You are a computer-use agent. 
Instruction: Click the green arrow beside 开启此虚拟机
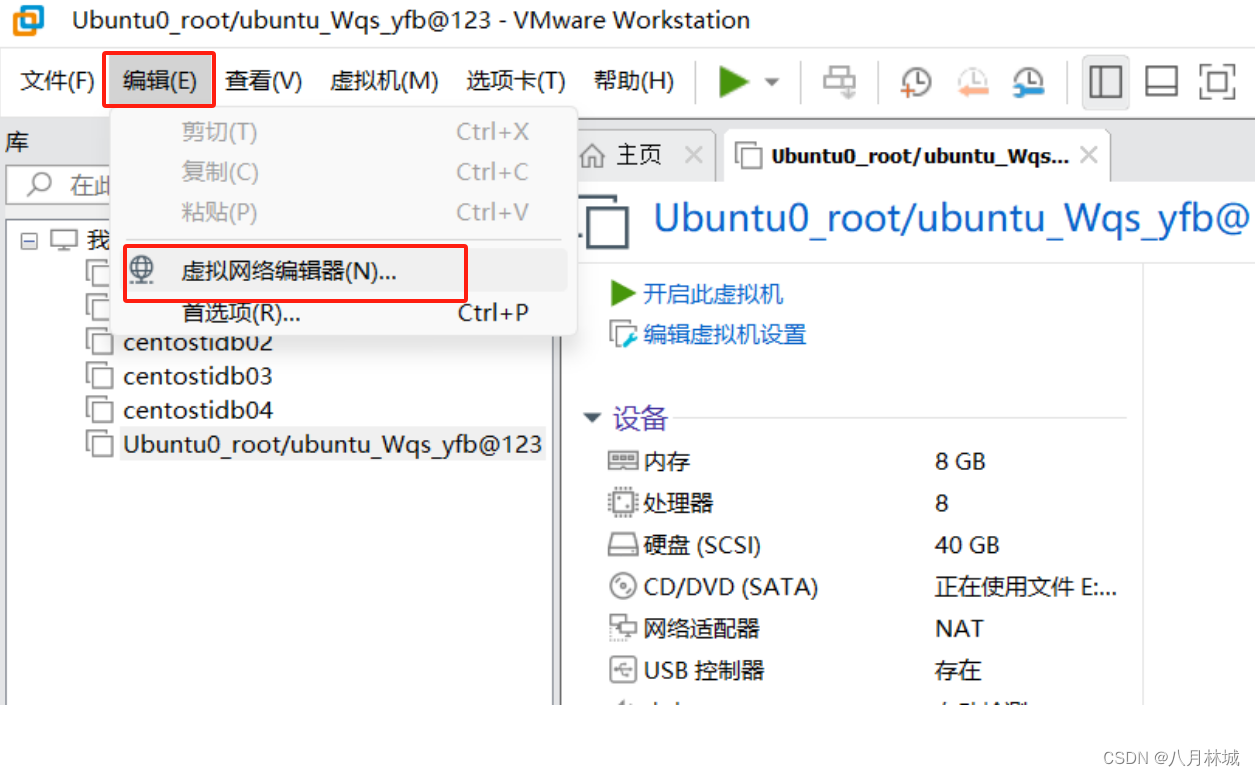point(623,293)
